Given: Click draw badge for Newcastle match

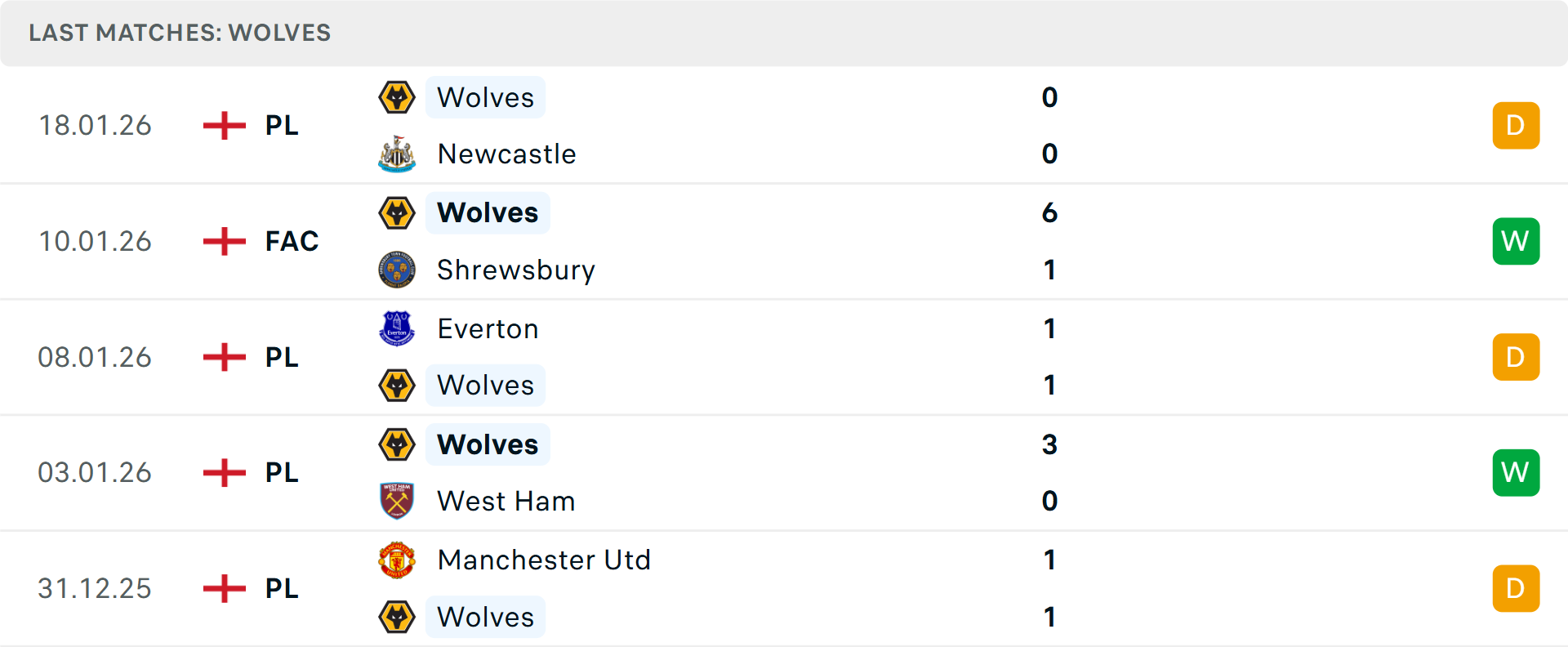Looking at the screenshot, I should 1516,125.
